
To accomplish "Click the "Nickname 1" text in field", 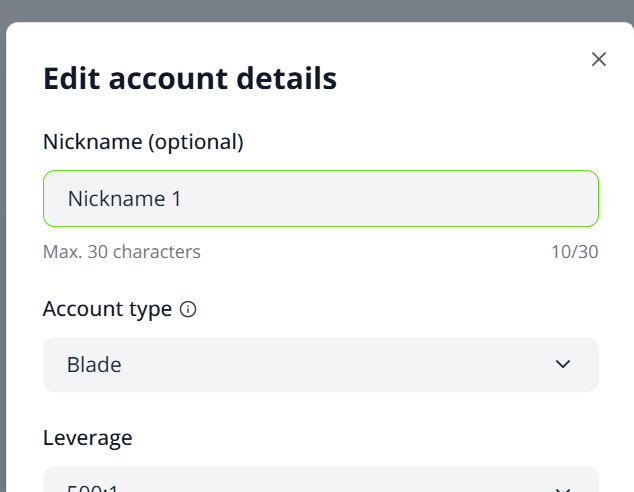I will (125, 198).
